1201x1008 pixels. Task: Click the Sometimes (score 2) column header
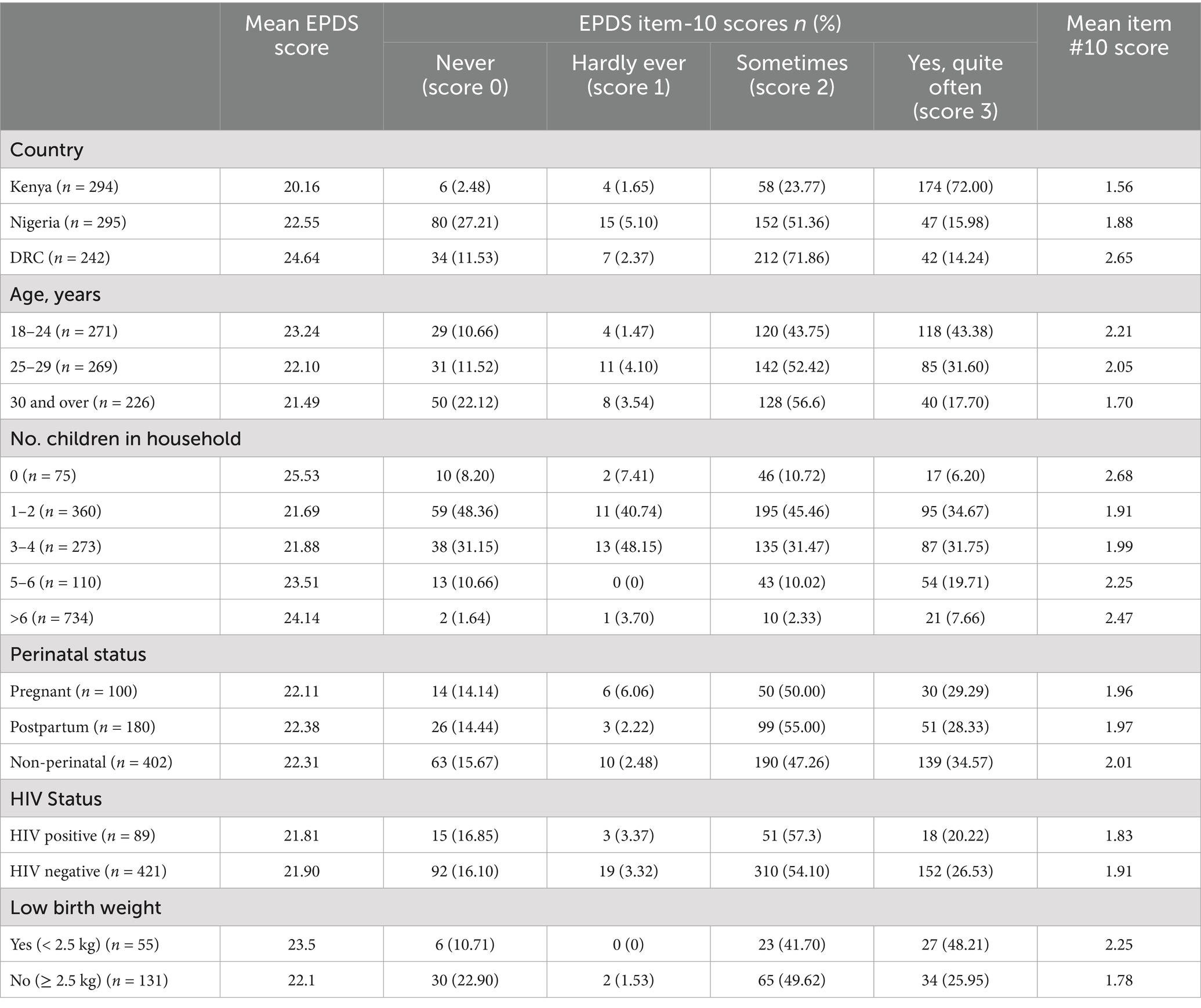[792, 75]
